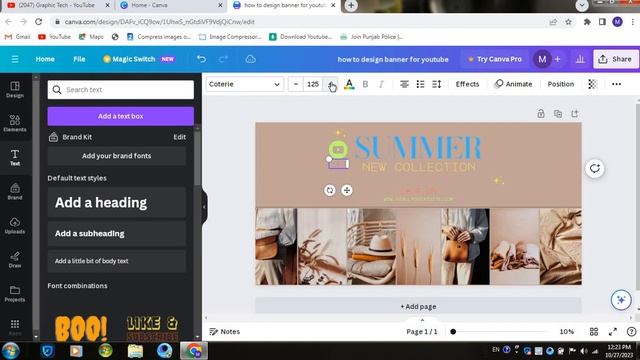This screenshot has width=640, height=360.
Task: Add a new page via top icon
Action: [575, 114]
